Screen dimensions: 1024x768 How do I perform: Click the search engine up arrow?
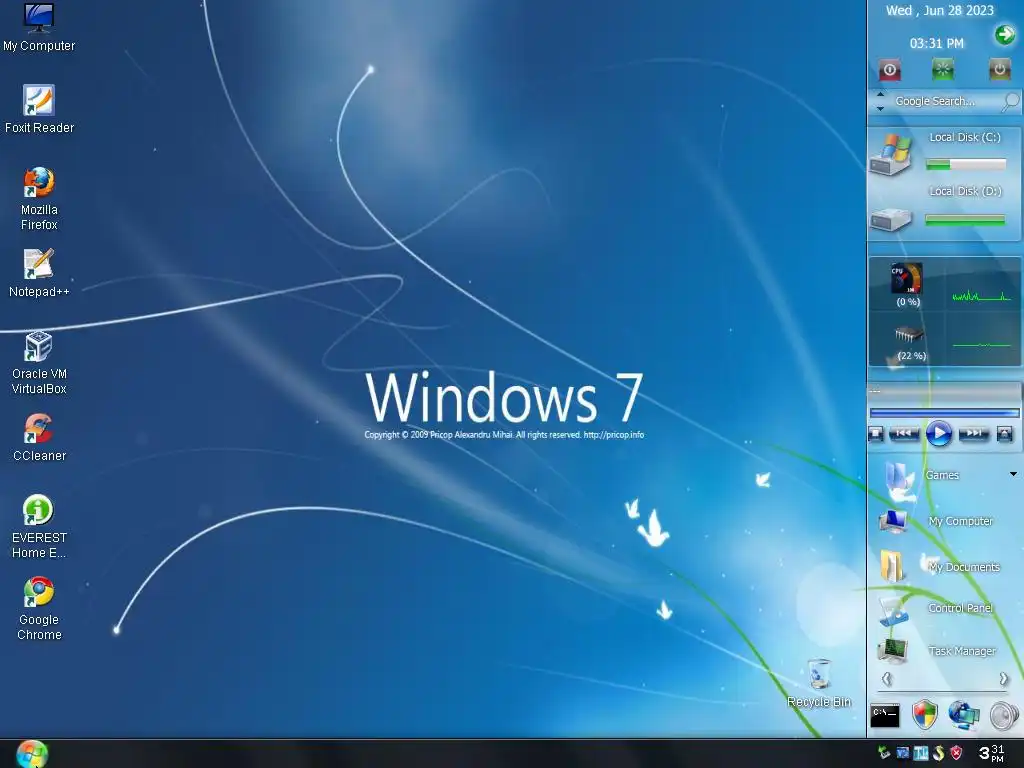(880, 95)
